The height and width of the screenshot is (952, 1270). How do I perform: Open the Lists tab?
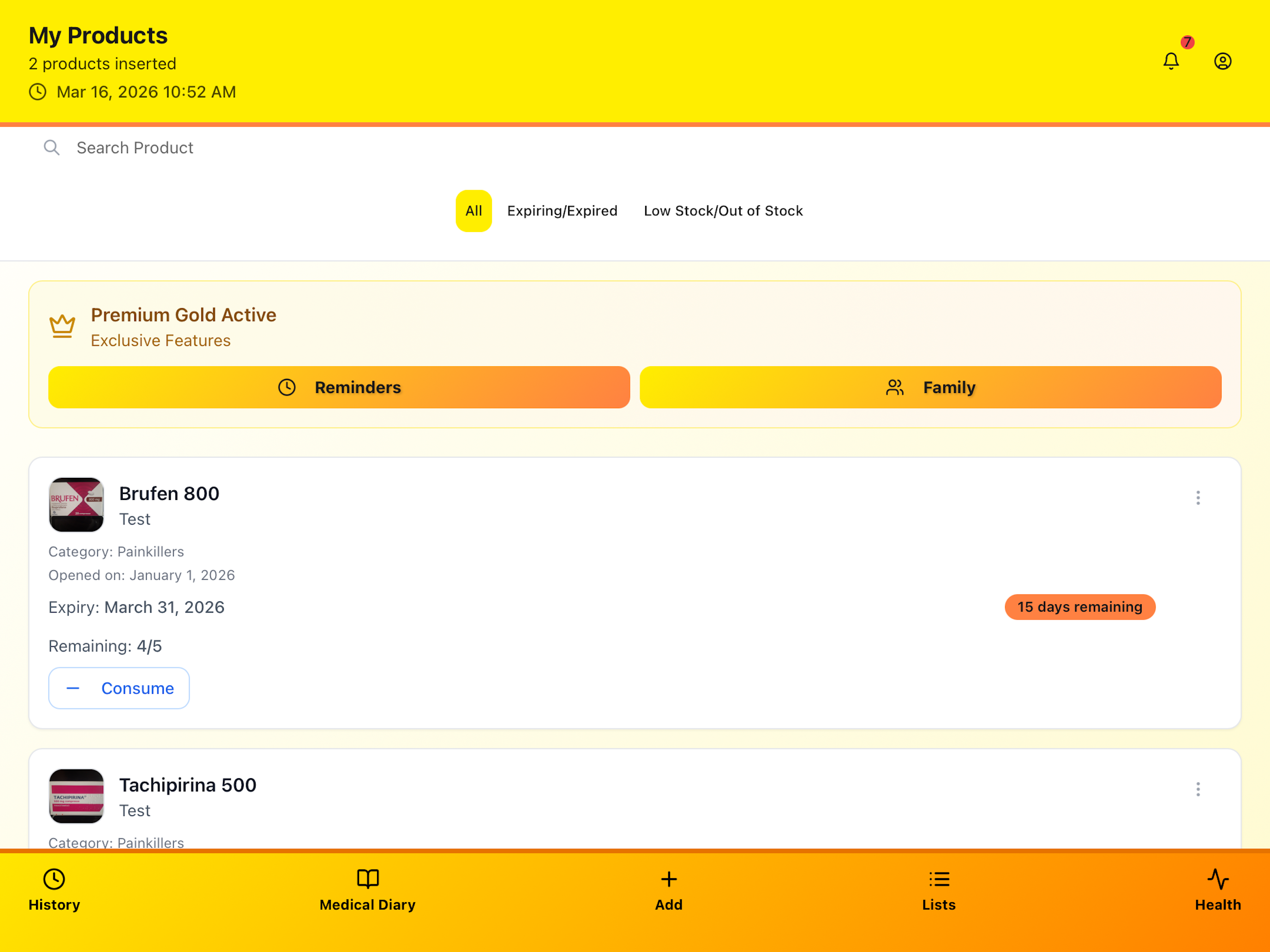pyautogui.click(x=939, y=890)
